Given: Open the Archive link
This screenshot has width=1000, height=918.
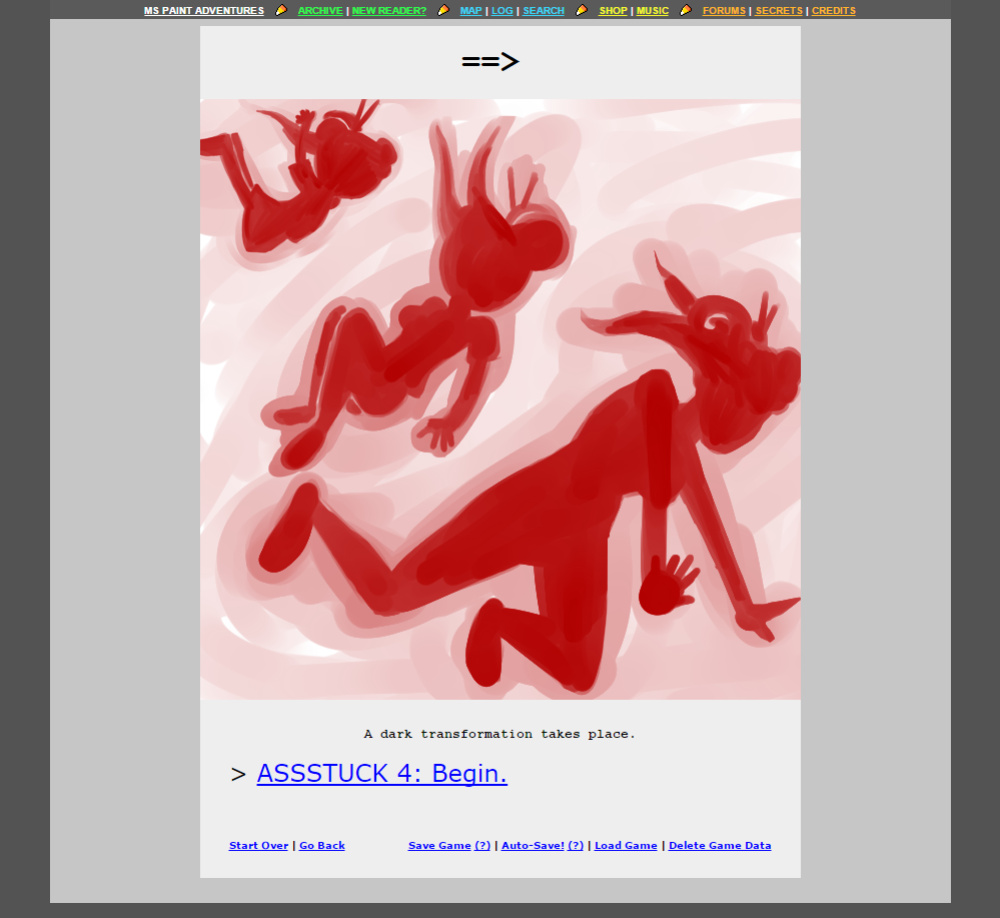Looking at the screenshot, I should tap(320, 11).
